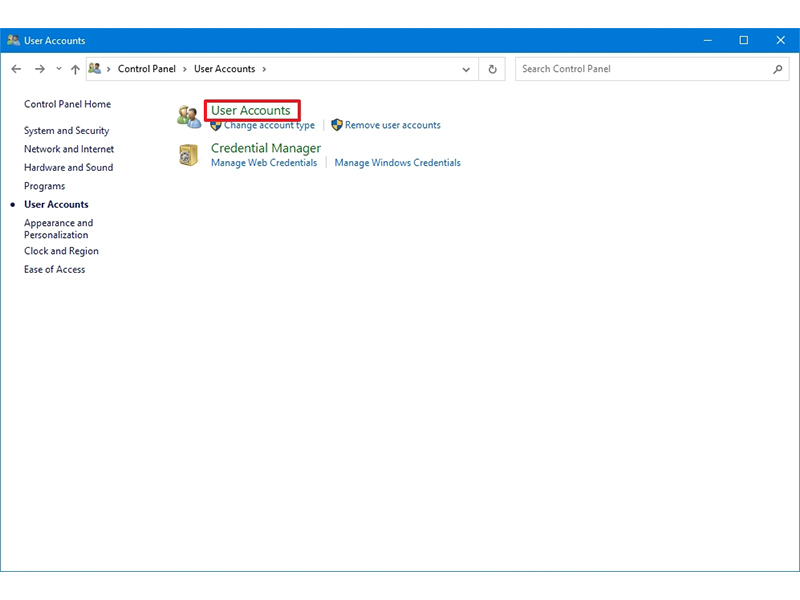
Task: Open Ease of Access category
Action: pyautogui.click(x=55, y=269)
